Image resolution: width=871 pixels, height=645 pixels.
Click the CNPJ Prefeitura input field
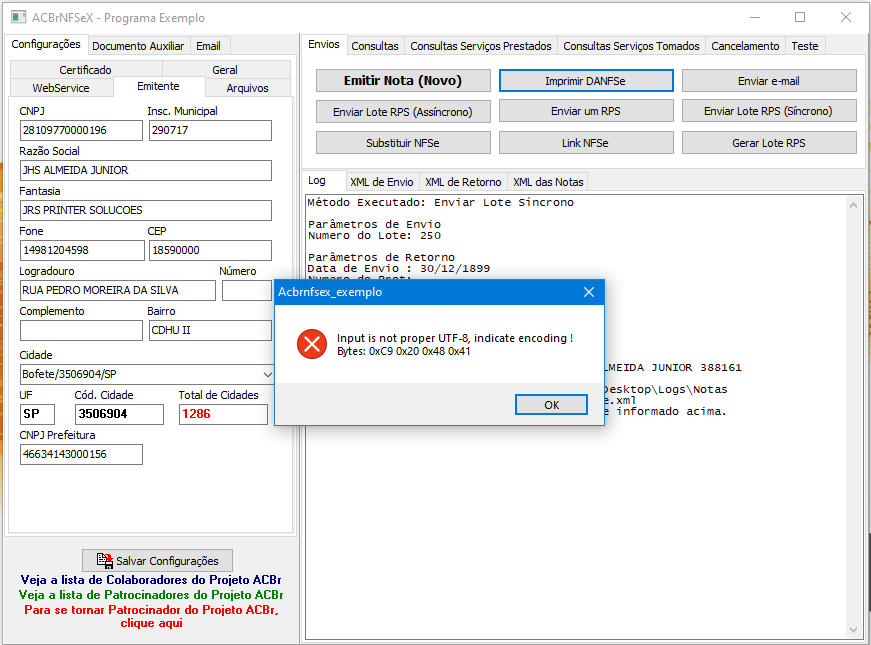pyautogui.click(x=81, y=454)
